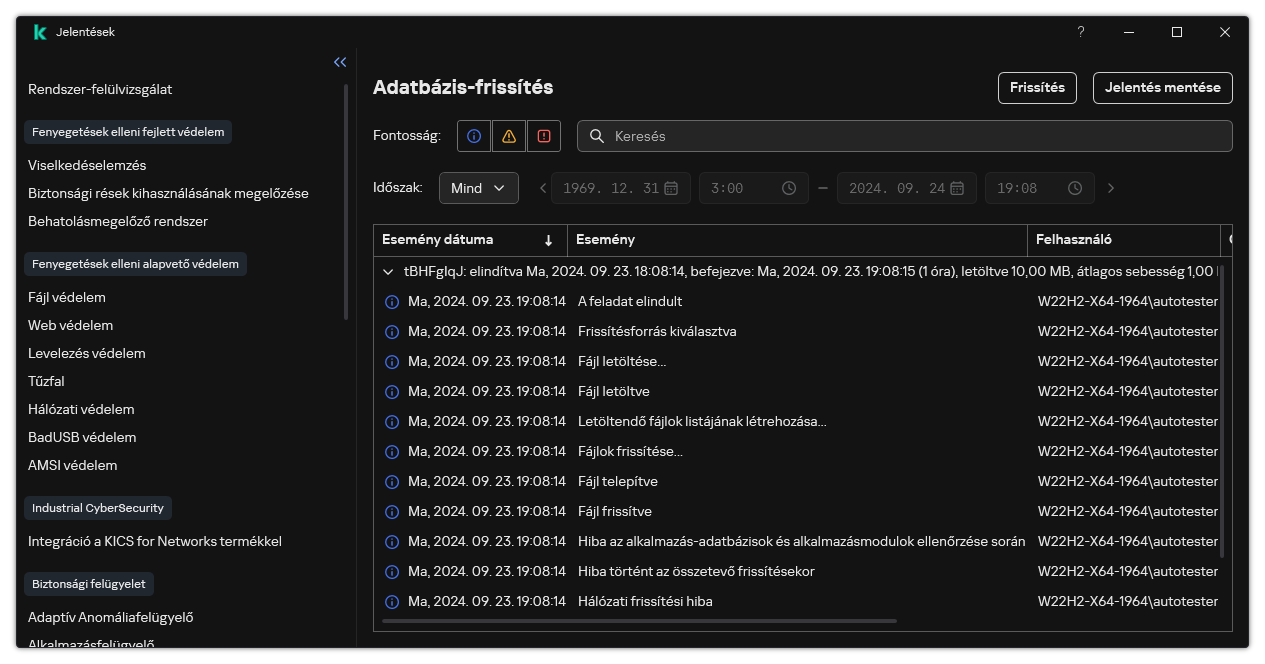
Task: Open the Tűzfal report section
Action: [x=46, y=381]
